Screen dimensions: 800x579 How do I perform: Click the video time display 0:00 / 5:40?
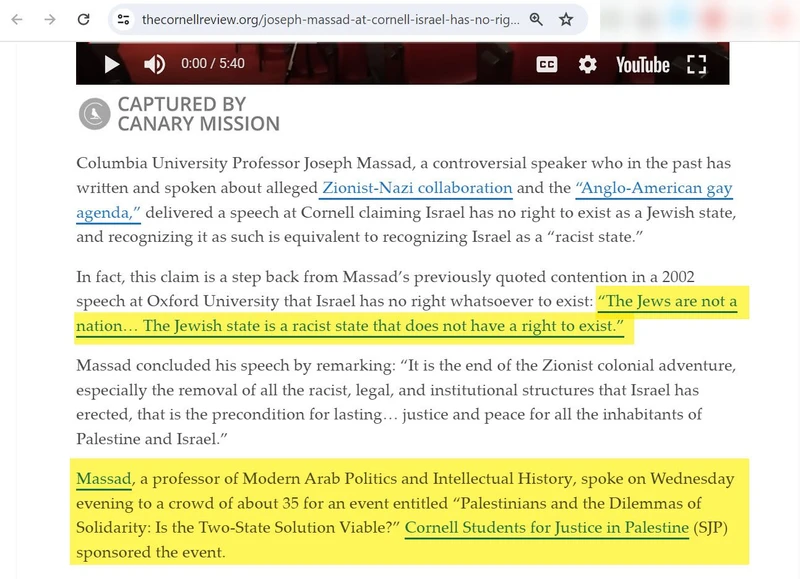pos(214,65)
